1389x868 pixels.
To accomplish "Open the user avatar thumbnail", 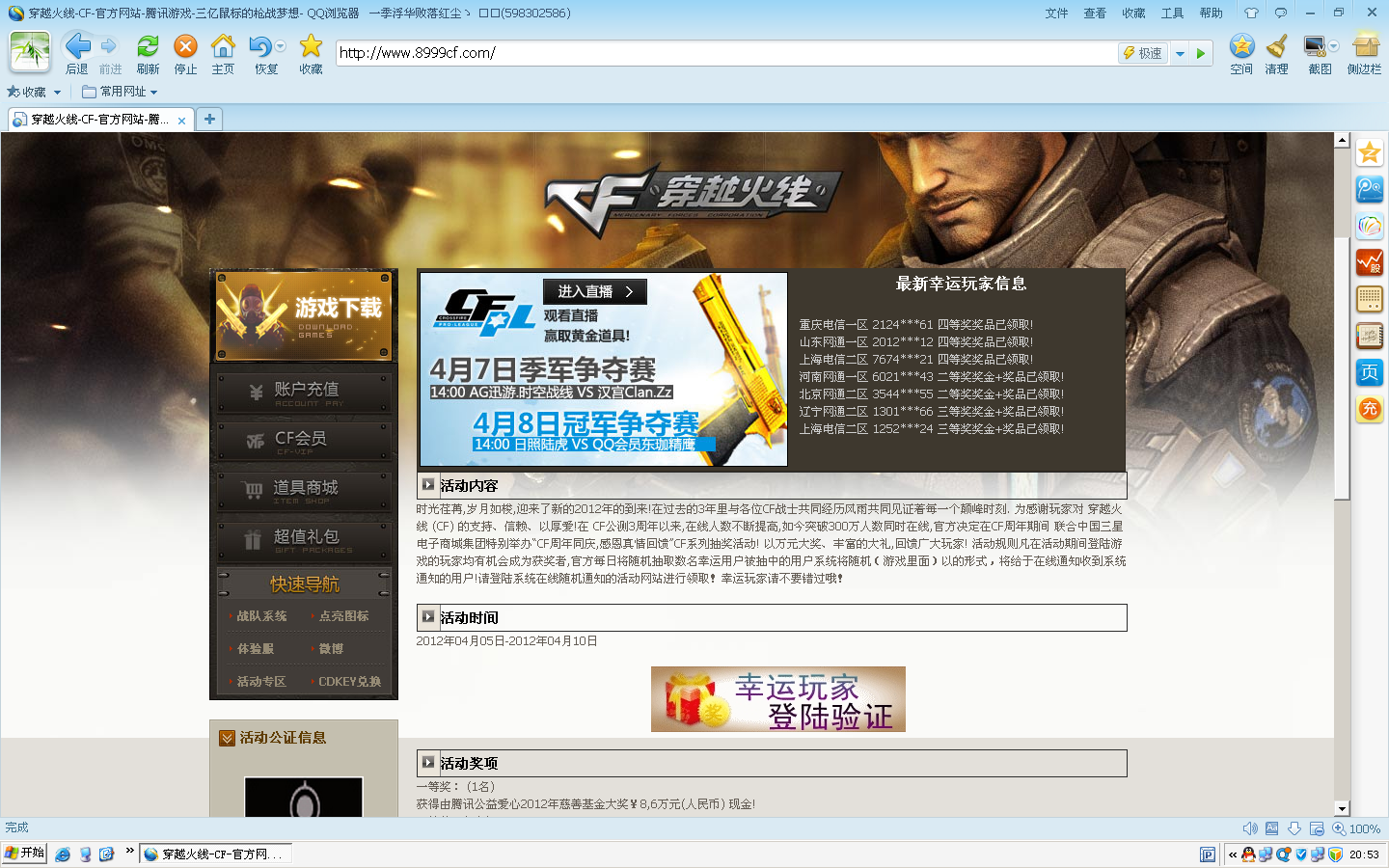I will coord(30,51).
